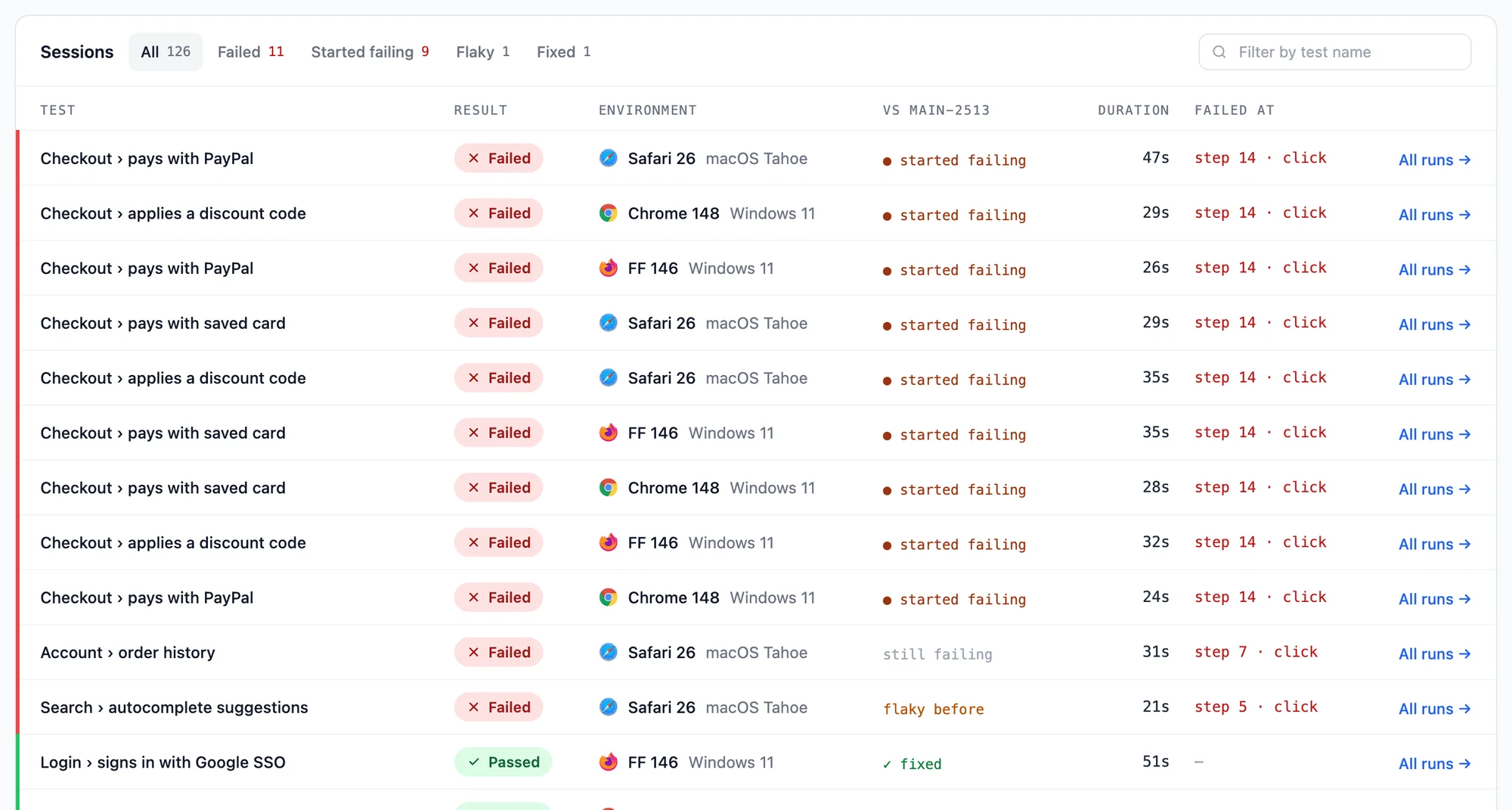Screen dimensions: 1512x810
Task: Click the 'still failing' status text
Action: (937, 654)
